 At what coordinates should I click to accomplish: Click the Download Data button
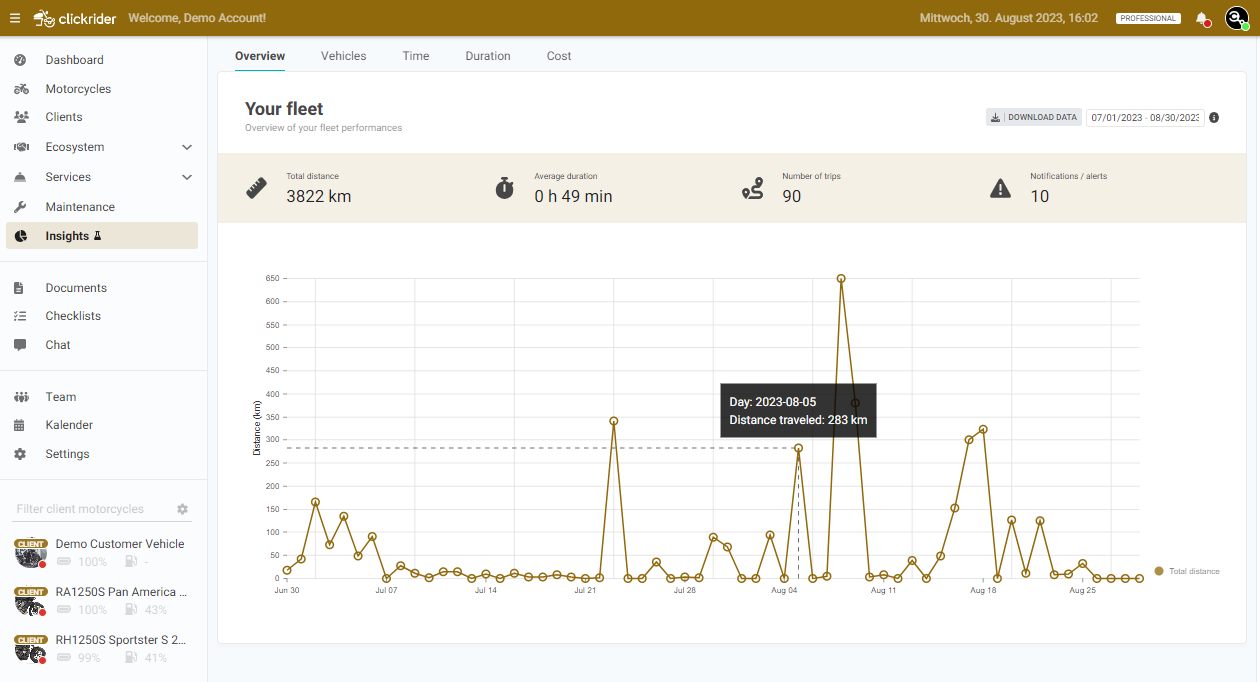pos(1034,117)
